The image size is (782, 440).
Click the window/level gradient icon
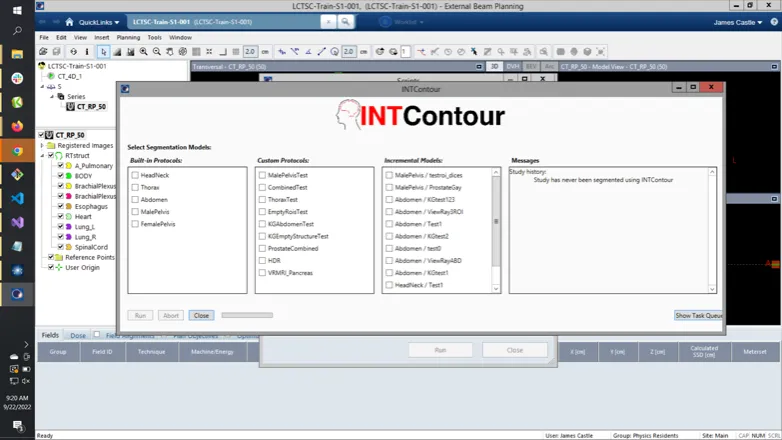pos(117,51)
